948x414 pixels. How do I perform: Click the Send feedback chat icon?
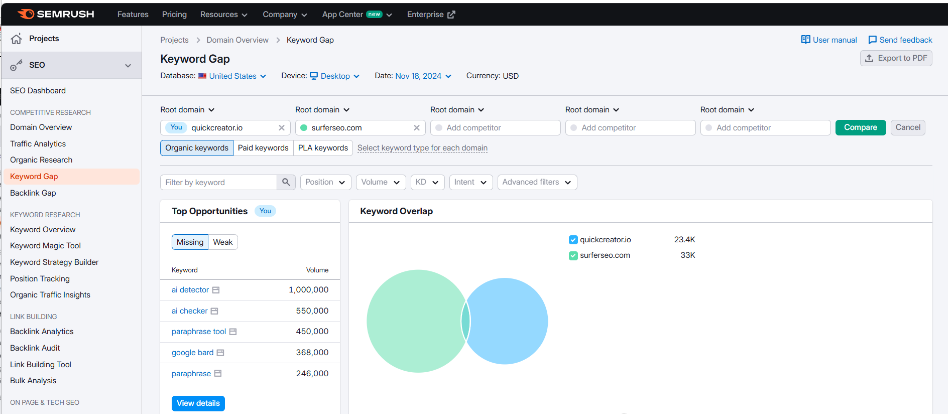point(872,40)
